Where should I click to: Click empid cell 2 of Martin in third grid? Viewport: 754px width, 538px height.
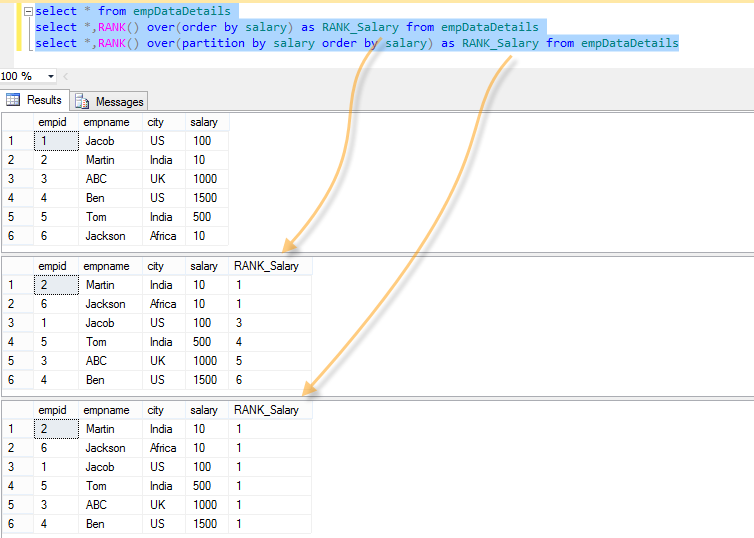pyautogui.click(x=56, y=429)
